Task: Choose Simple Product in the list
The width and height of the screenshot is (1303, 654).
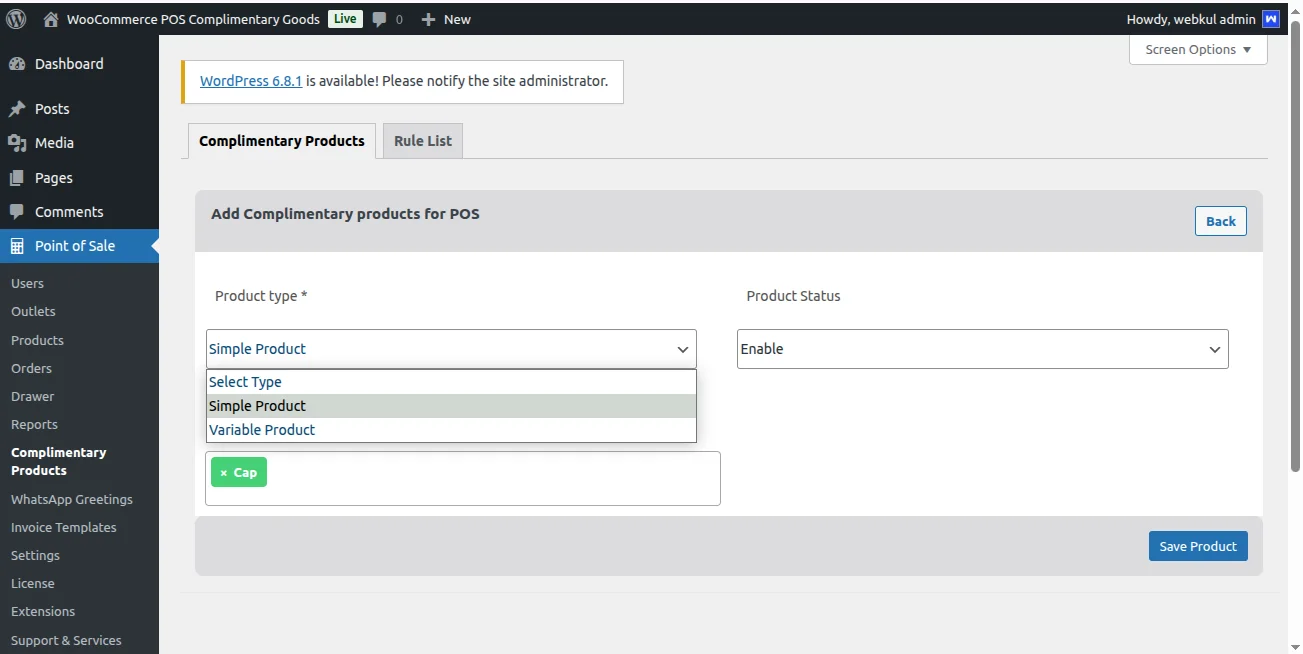Action: (451, 406)
